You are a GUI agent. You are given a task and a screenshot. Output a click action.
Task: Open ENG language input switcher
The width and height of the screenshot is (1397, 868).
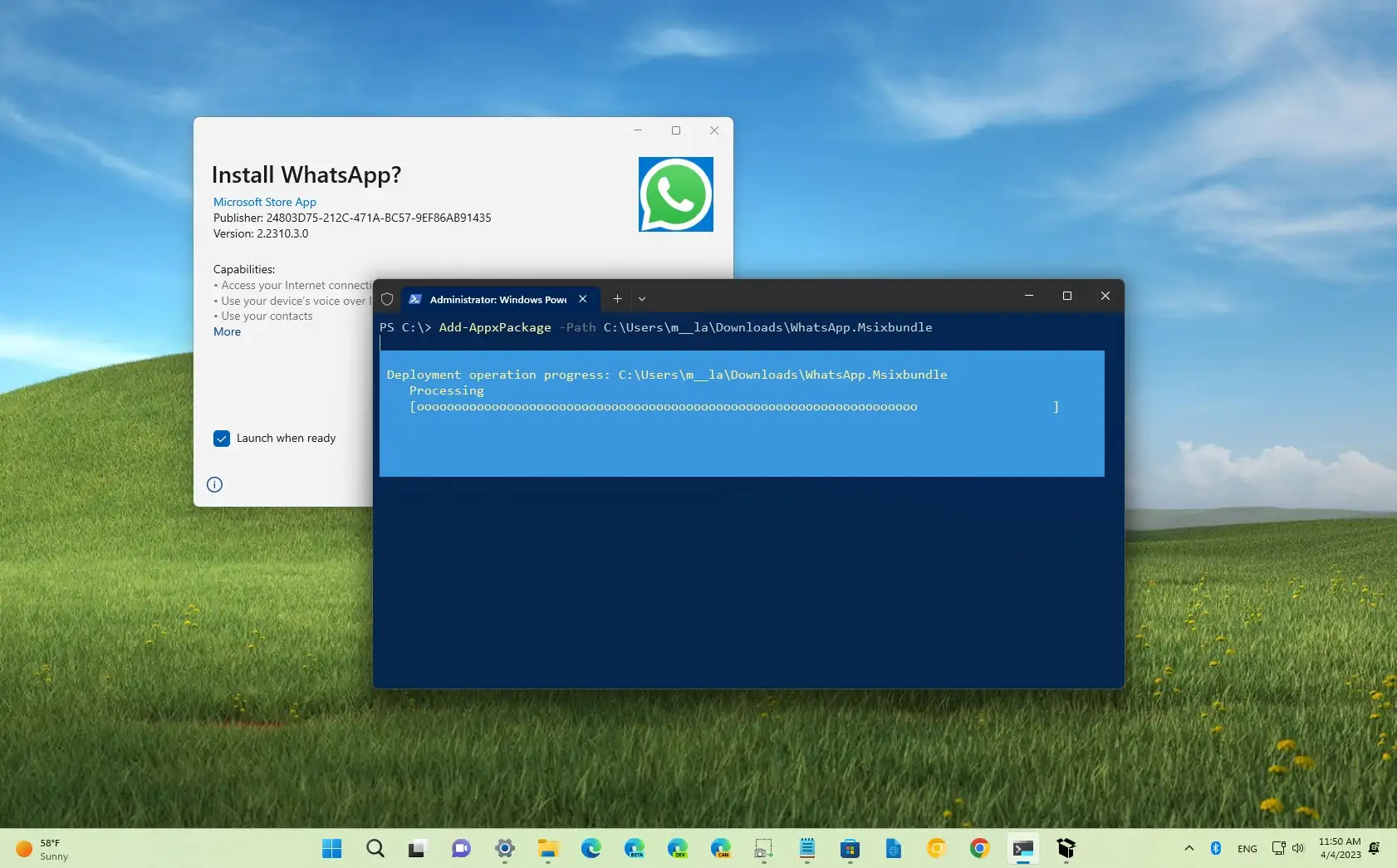coord(1247,849)
